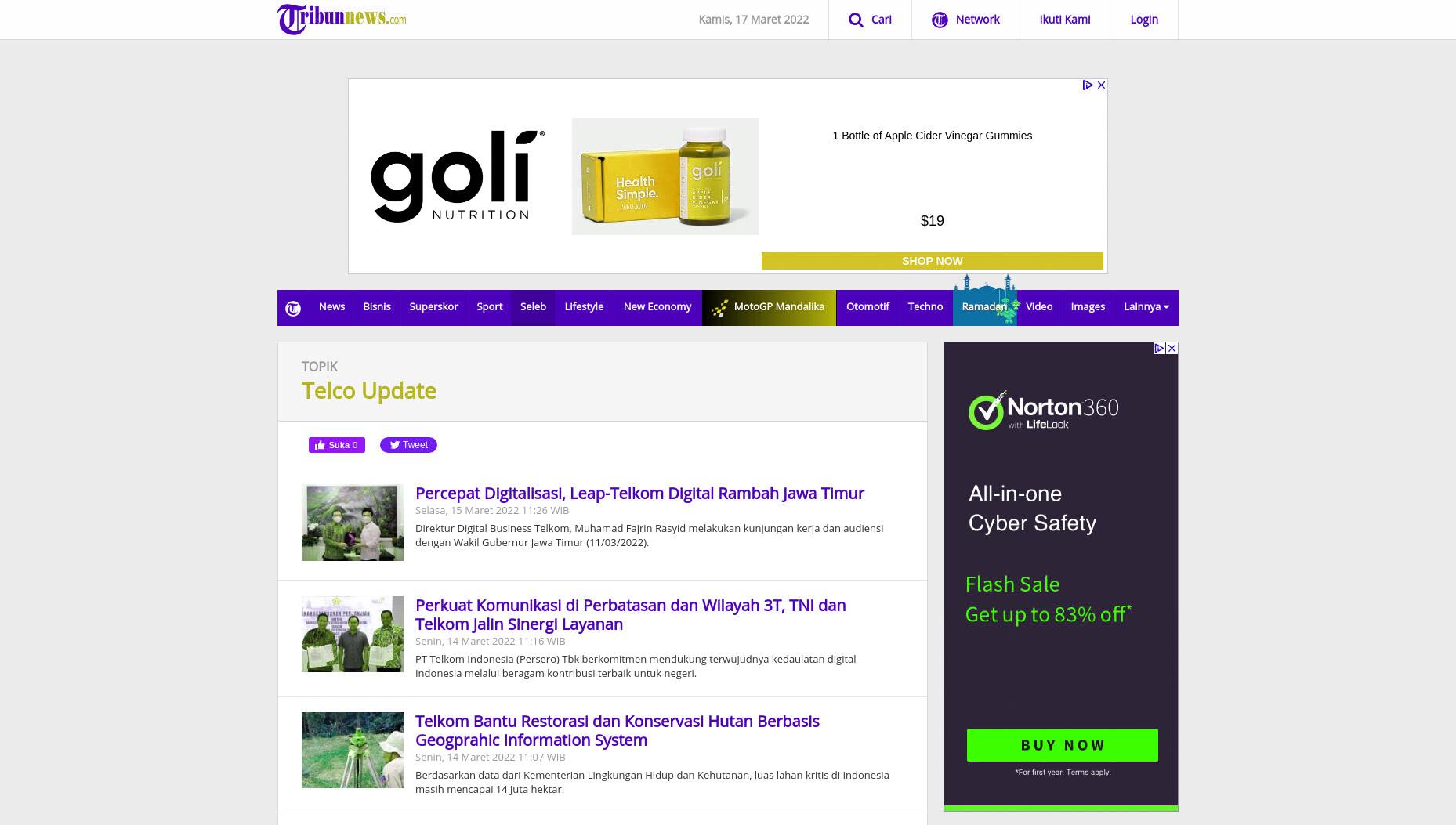This screenshot has width=1456, height=825.
Task: Click thumbnail of the Restorasi Hutan article
Action: (353, 750)
